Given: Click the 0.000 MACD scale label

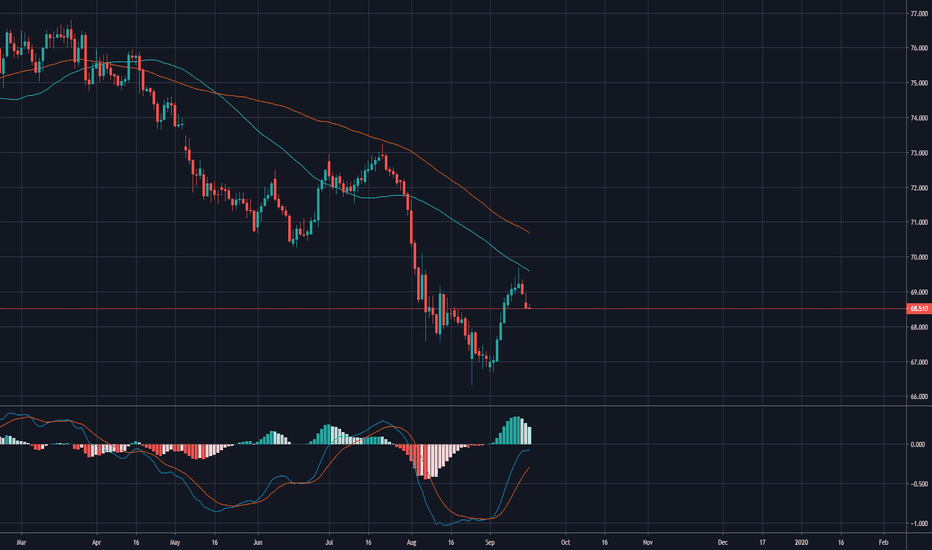Looking at the screenshot, I should (918, 444).
